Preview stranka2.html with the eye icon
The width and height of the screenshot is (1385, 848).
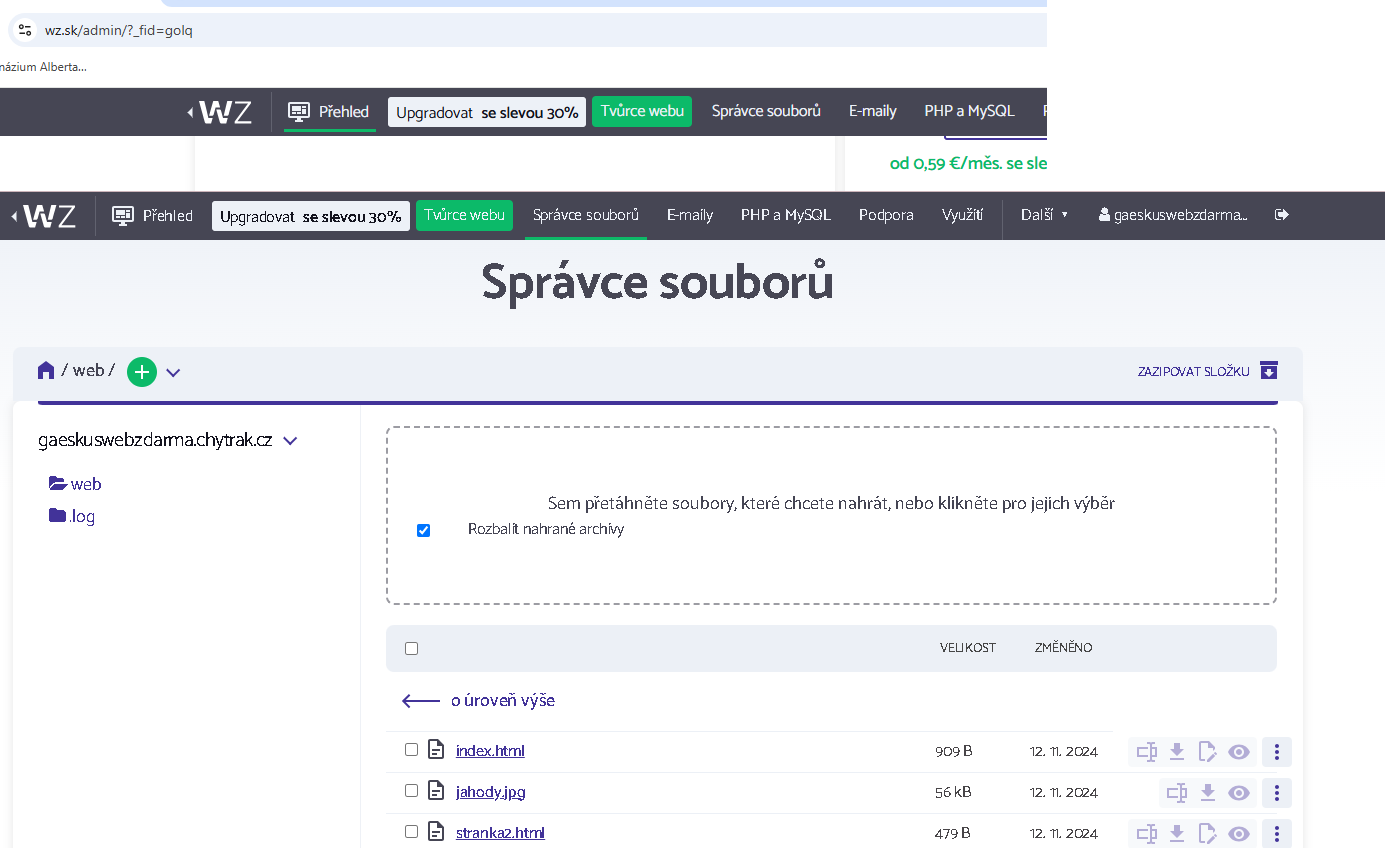click(x=1239, y=834)
